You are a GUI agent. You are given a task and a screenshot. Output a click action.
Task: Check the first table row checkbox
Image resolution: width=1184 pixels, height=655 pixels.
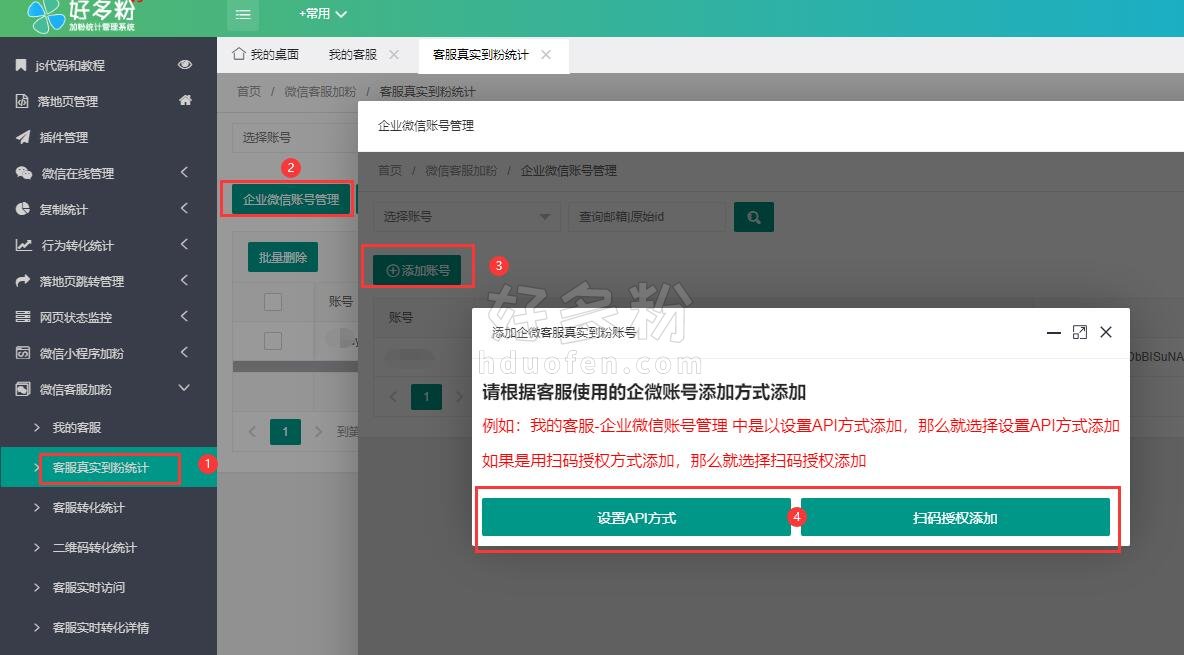[x=273, y=341]
